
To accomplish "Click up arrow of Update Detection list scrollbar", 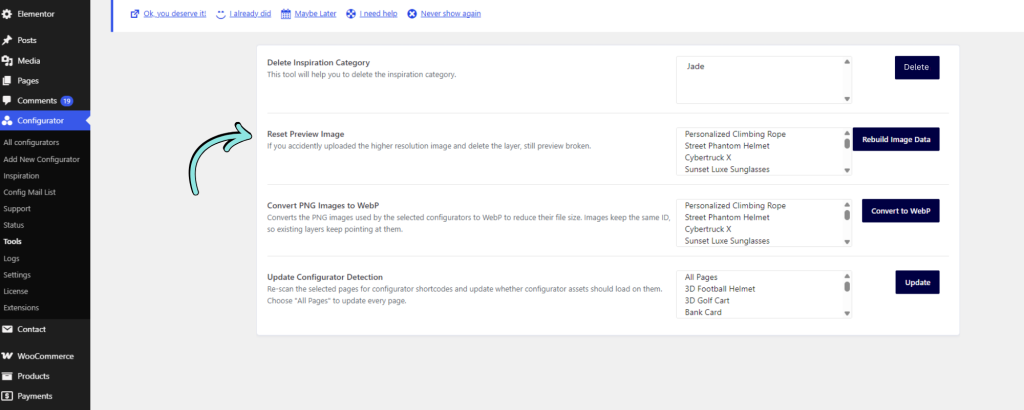I will click(847, 276).
